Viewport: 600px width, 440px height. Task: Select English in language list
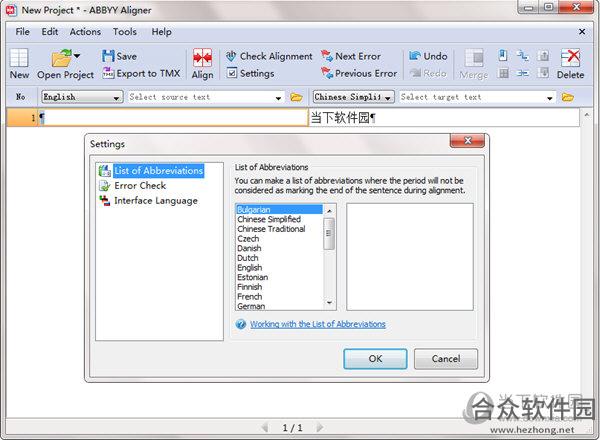(x=279, y=267)
